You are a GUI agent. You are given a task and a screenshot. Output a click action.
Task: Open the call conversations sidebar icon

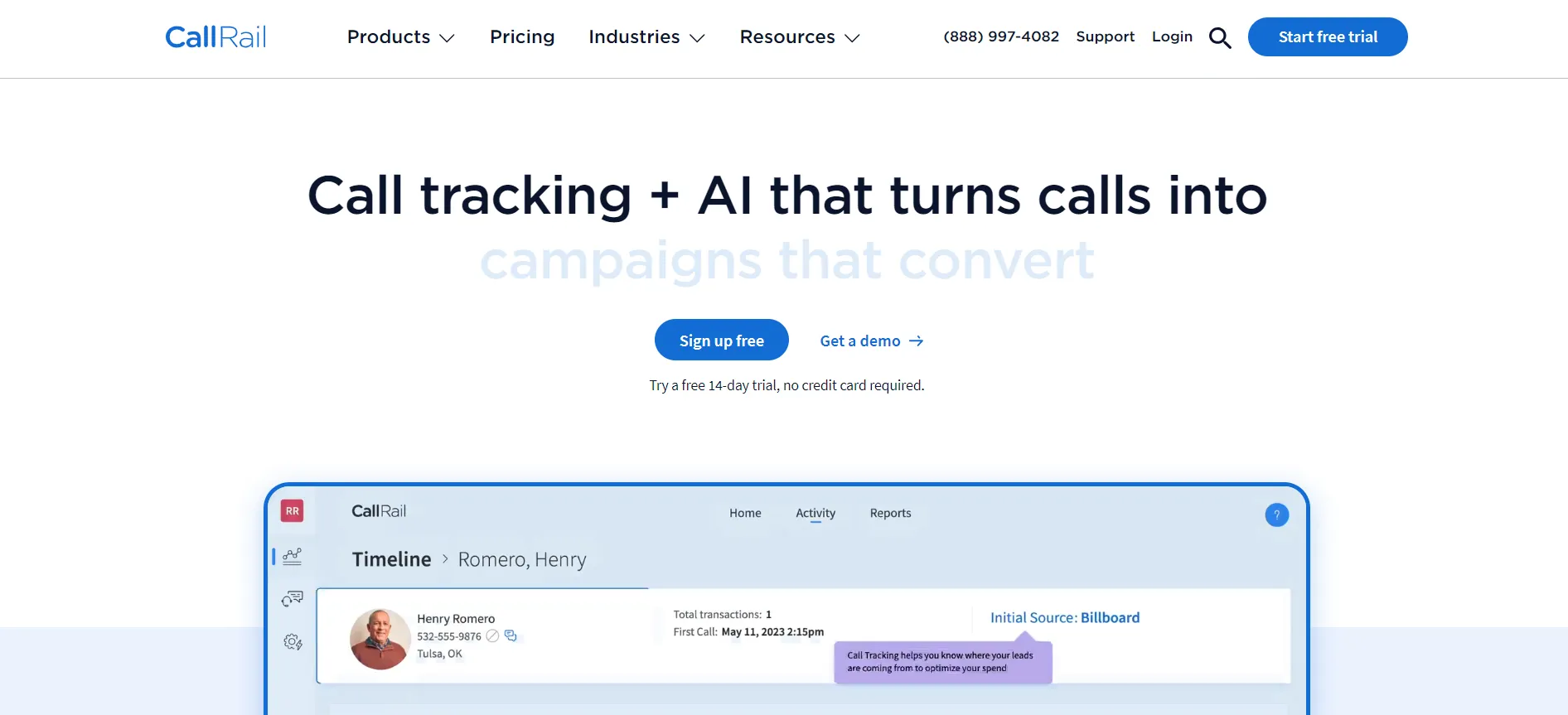293,598
